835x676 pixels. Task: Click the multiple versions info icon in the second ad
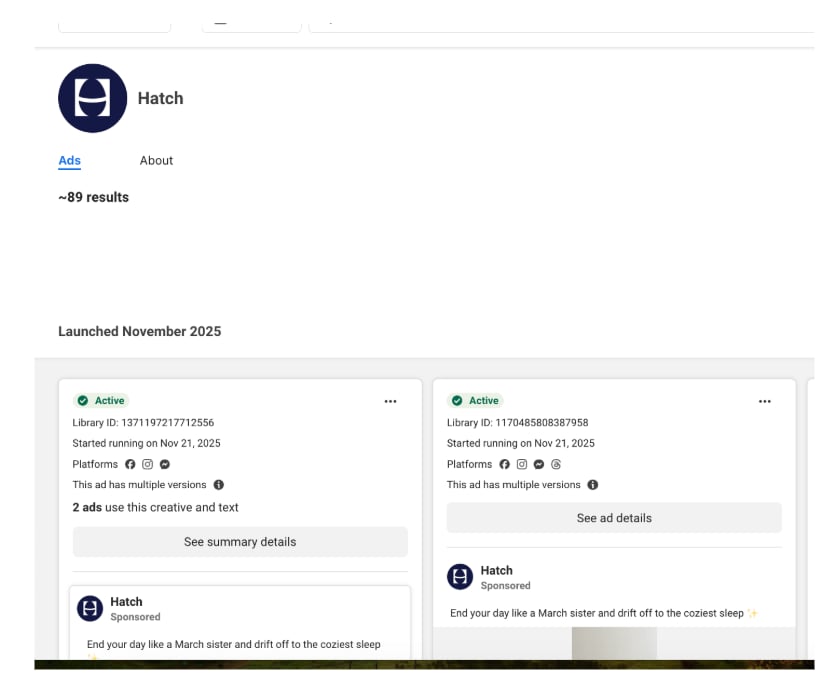593,485
